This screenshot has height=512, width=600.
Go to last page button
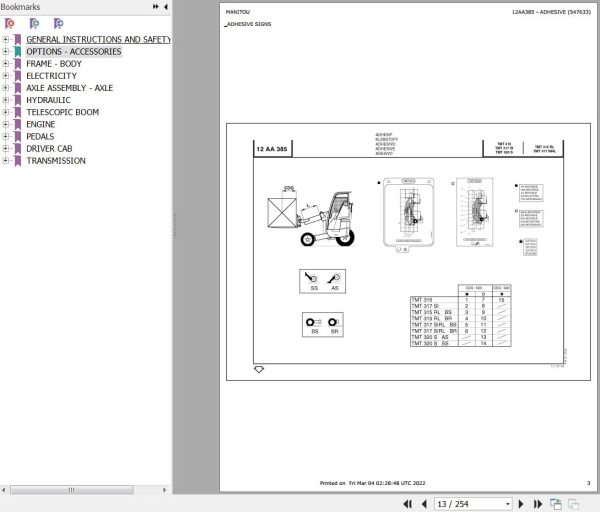[x=538, y=504]
